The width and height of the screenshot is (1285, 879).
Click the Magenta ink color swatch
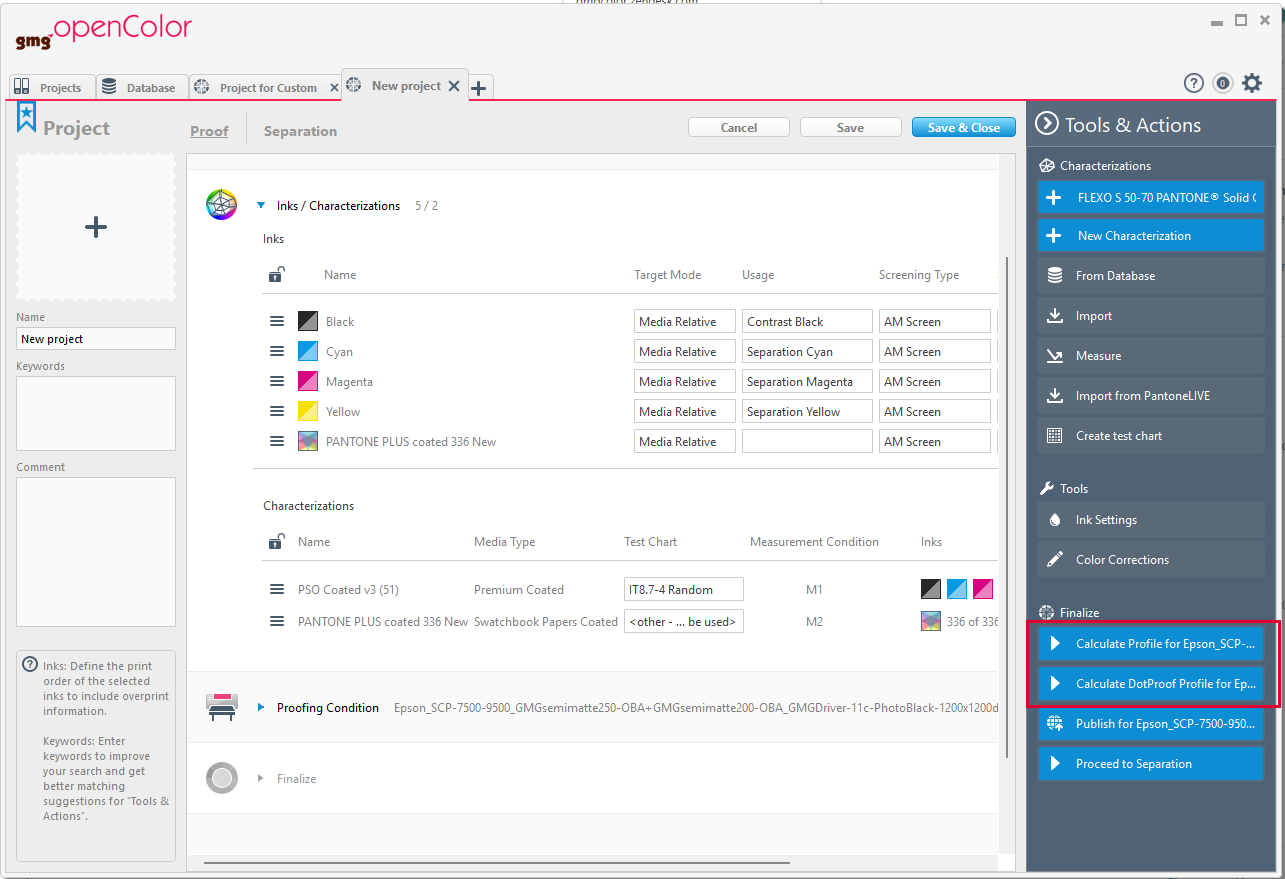(x=307, y=381)
